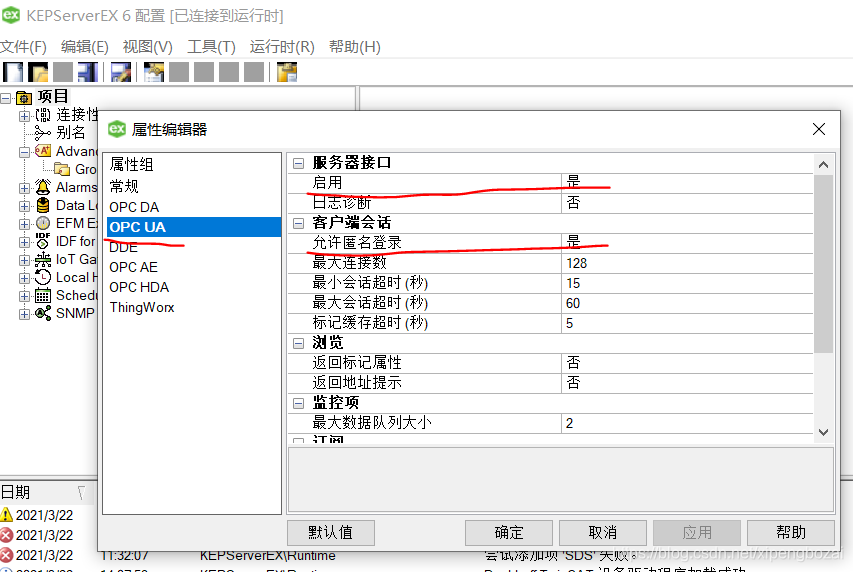853x572 pixels.
Task: Click the 确定 OK button
Action: pos(509,532)
